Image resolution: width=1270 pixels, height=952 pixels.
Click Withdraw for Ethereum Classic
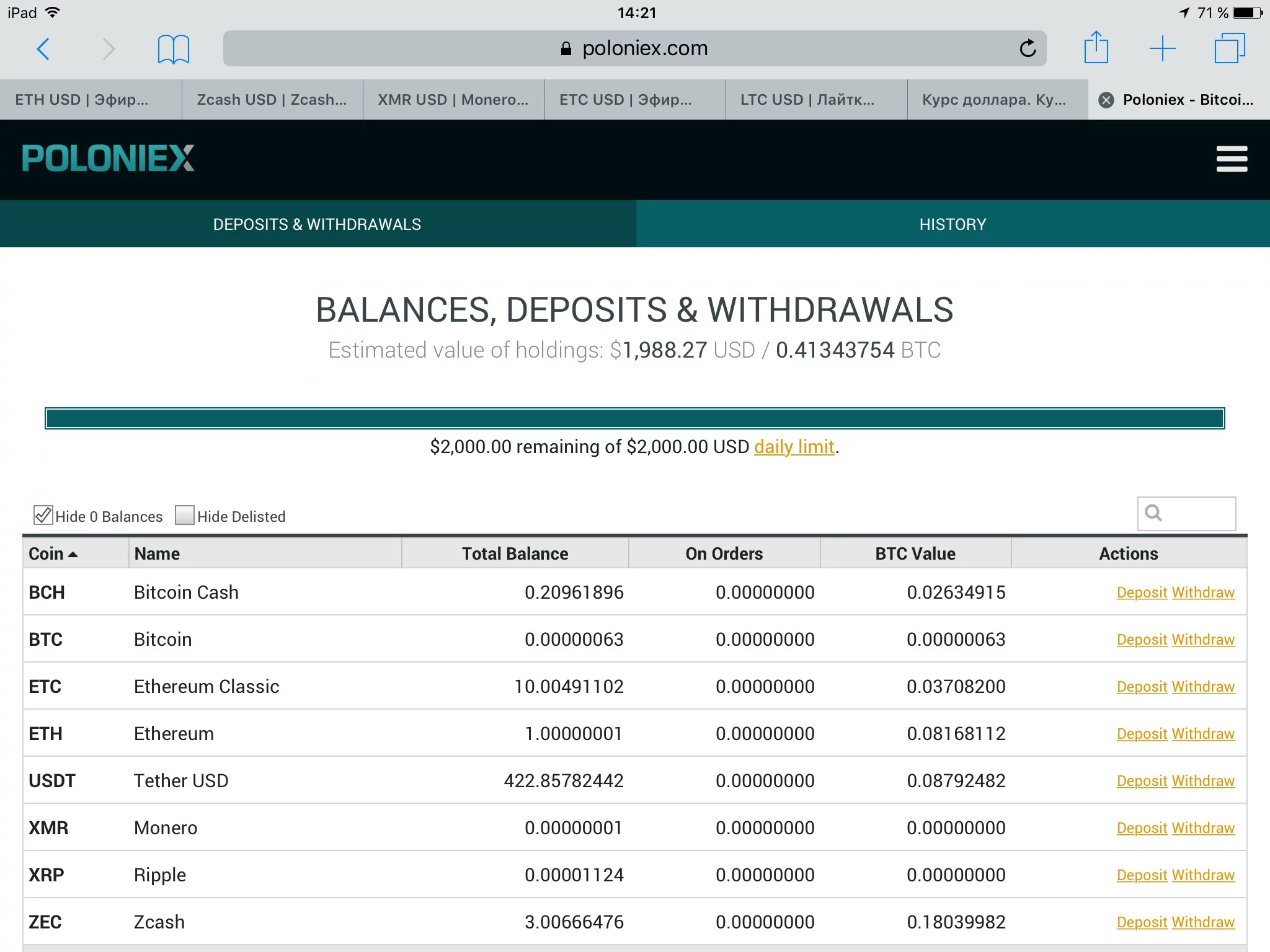click(1203, 687)
